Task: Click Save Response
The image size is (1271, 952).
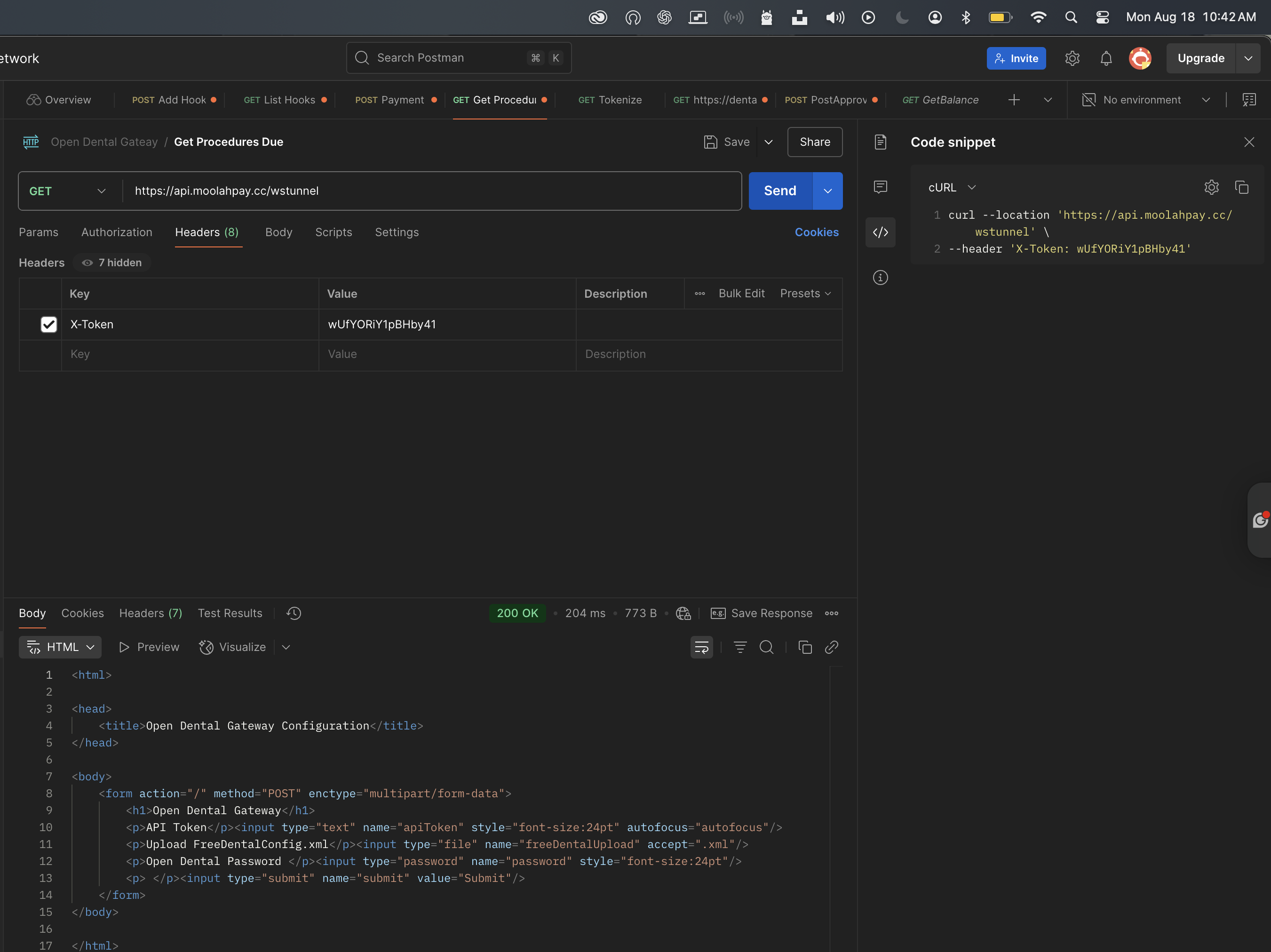Action: coord(762,613)
